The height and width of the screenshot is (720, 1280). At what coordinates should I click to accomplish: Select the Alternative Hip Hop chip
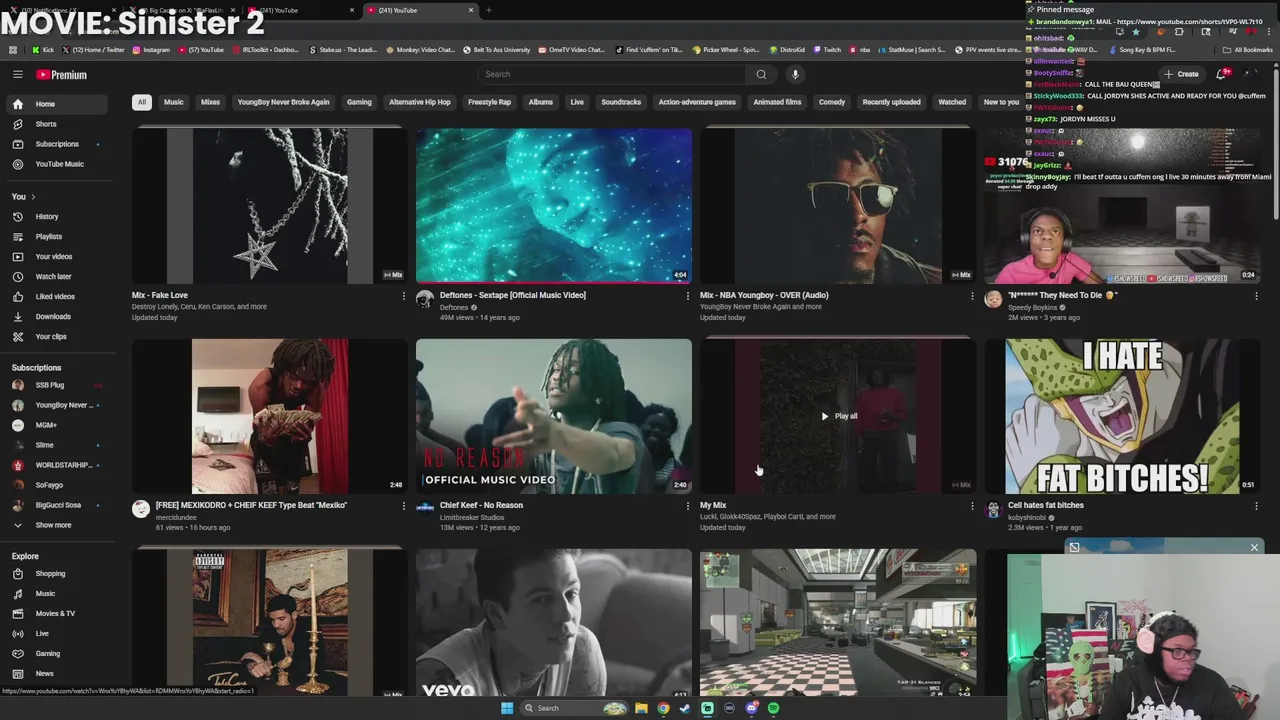[x=420, y=102]
